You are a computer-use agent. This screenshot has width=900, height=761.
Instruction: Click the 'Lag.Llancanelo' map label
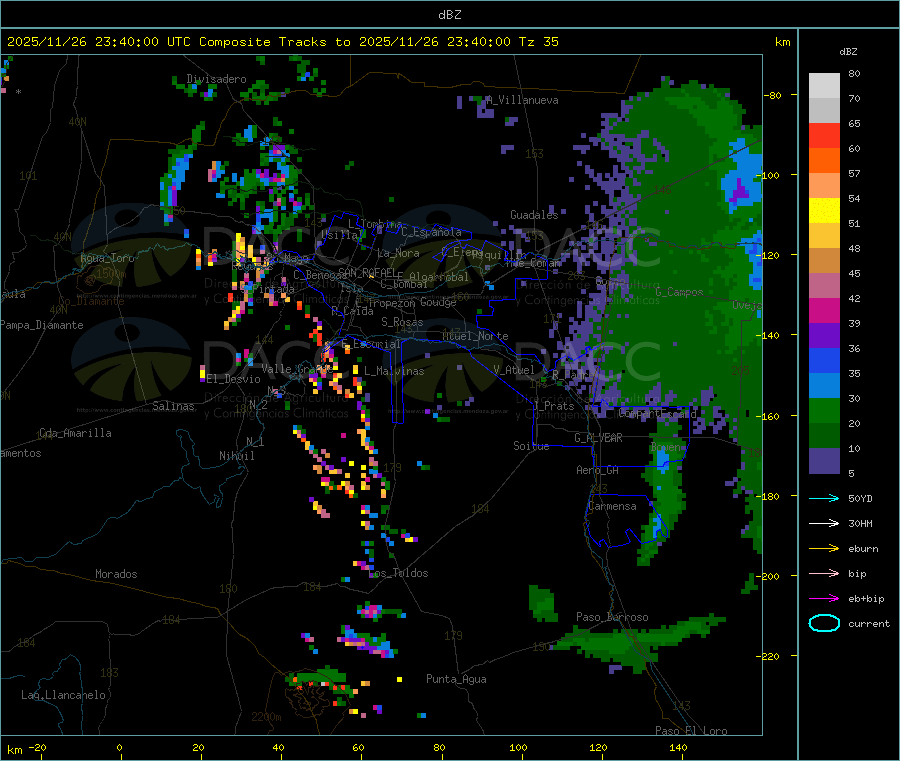63,695
